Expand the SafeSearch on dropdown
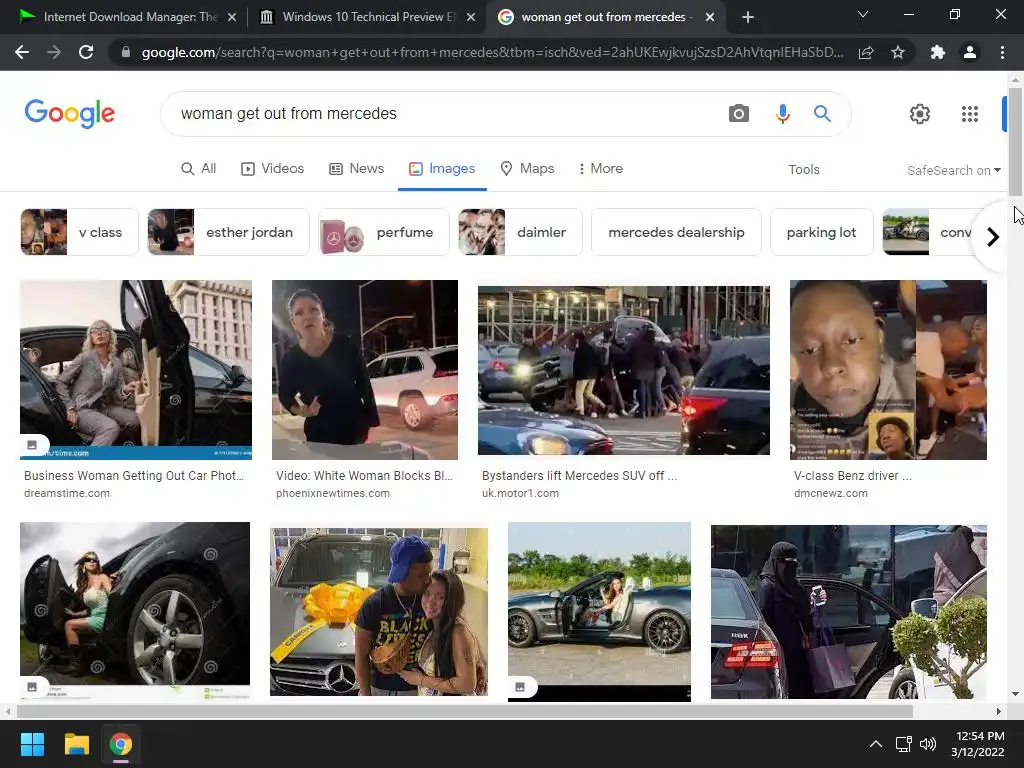 953,170
